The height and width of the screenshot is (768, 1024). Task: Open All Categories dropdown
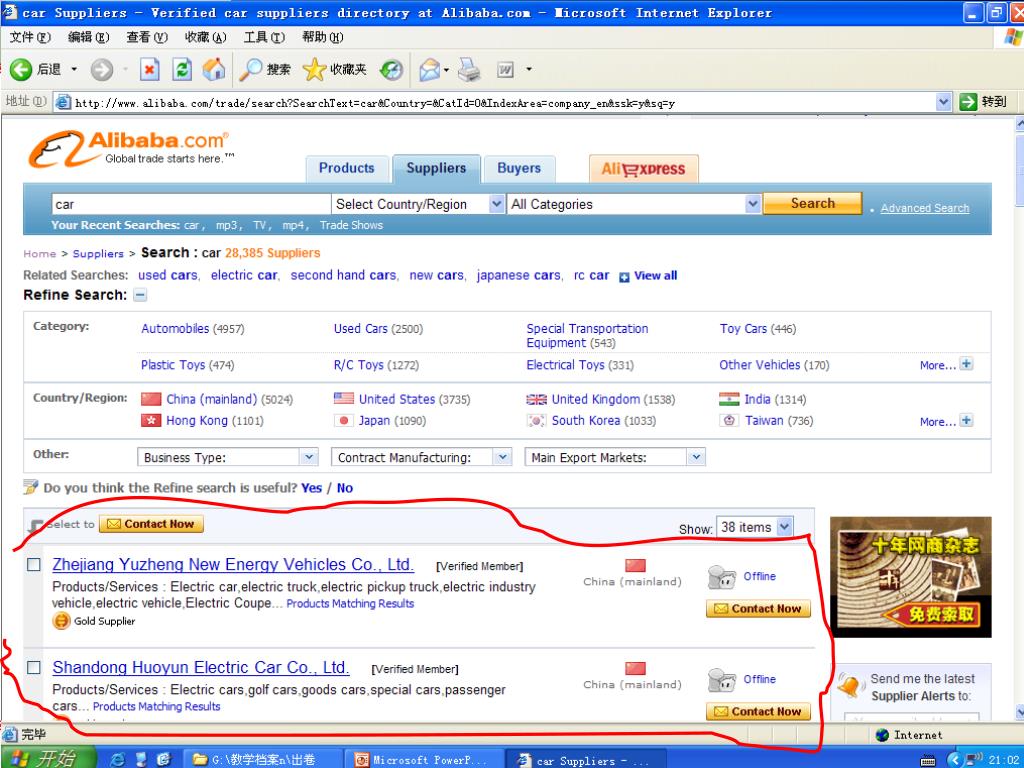(x=634, y=204)
